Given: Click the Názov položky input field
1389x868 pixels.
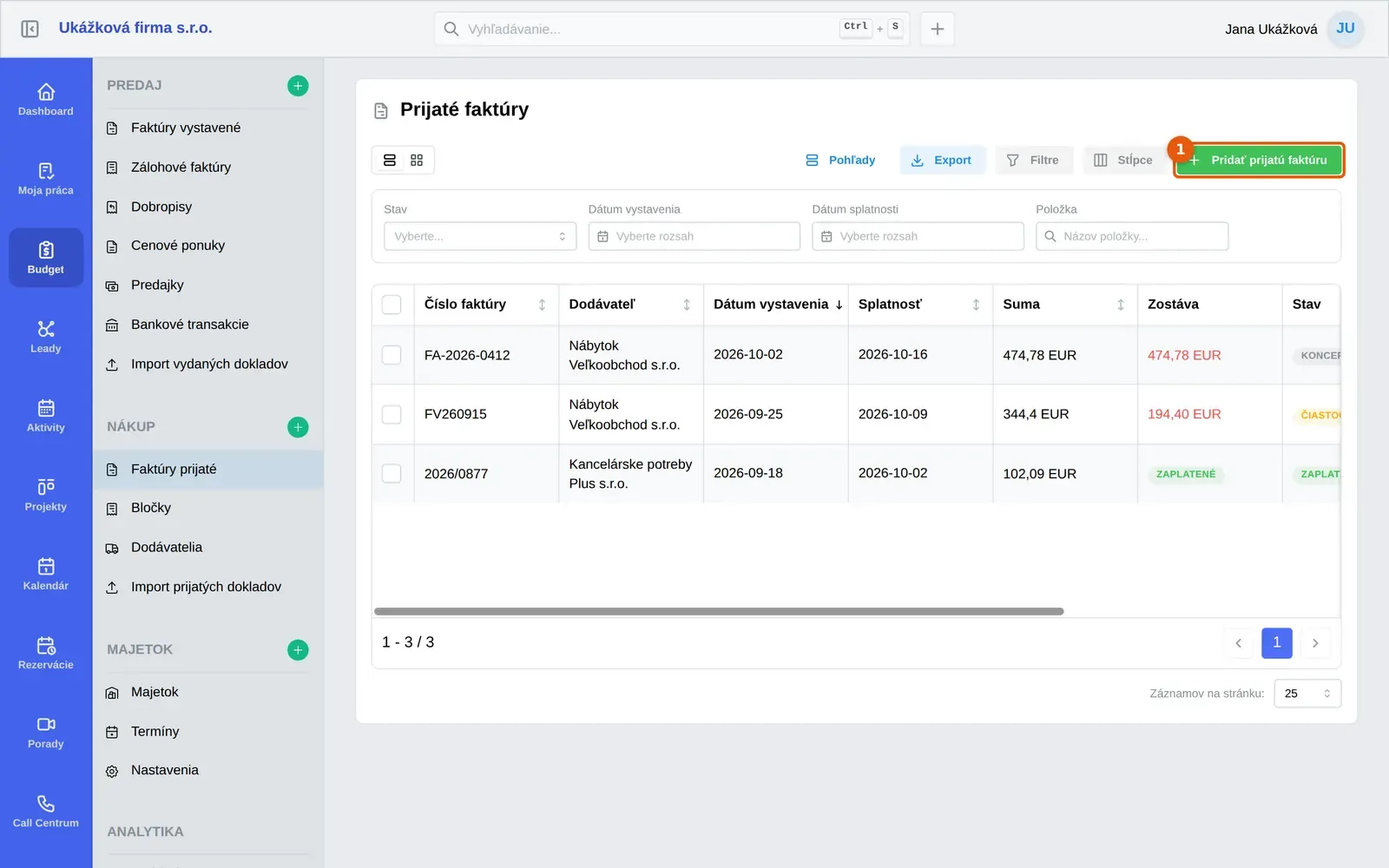Looking at the screenshot, I should tap(1132, 236).
